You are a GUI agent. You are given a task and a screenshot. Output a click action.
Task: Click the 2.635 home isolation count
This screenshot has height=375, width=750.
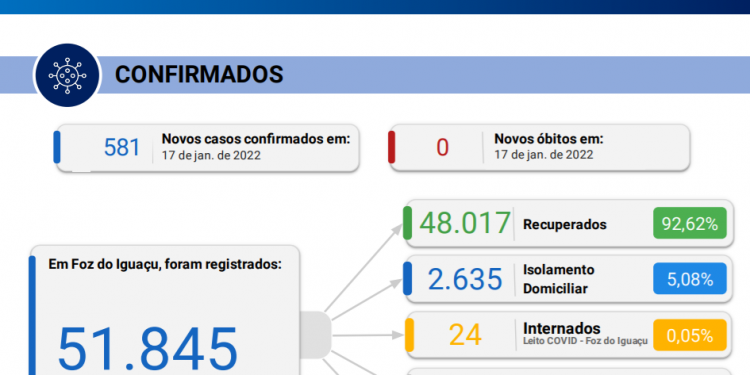tap(465, 280)
